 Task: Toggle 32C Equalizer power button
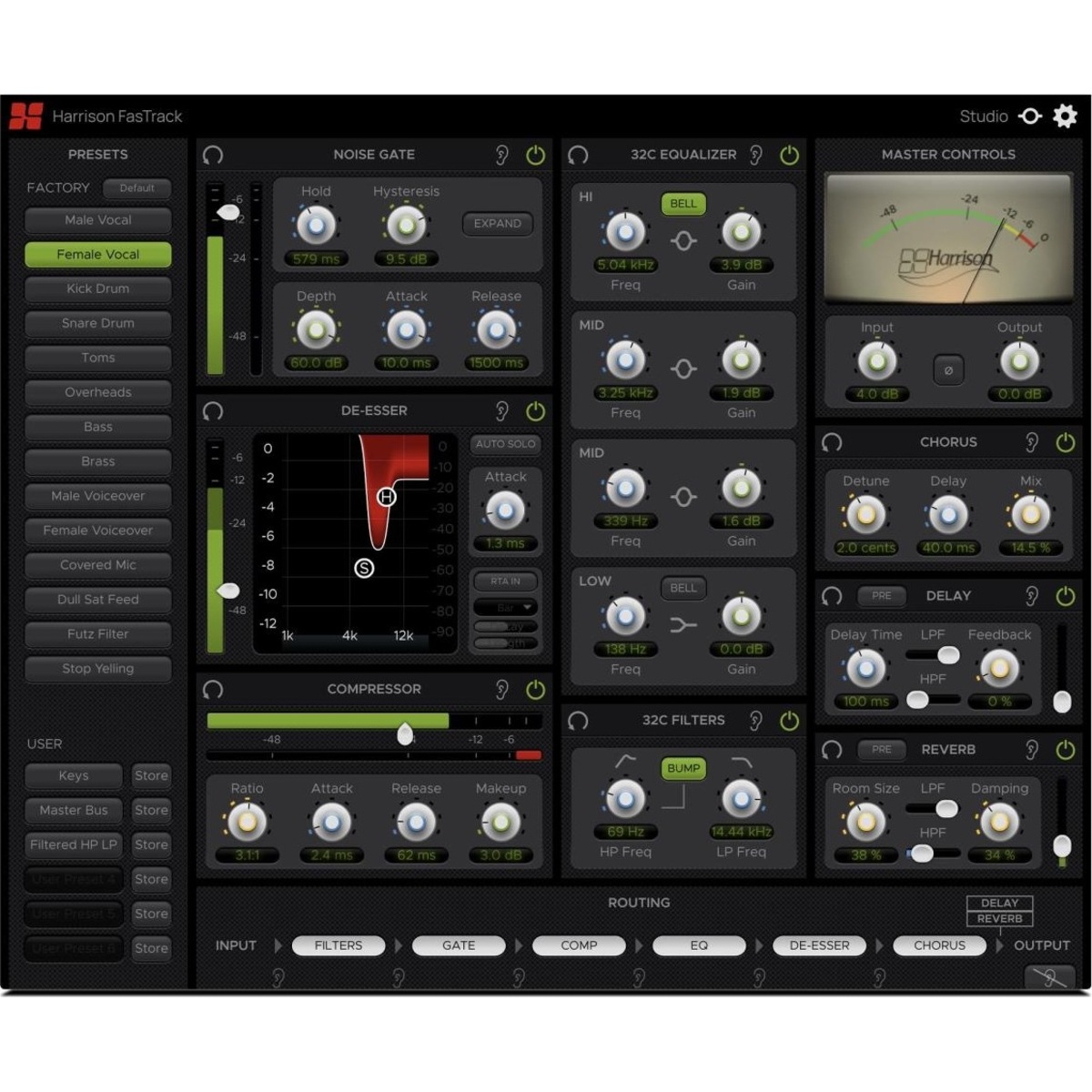789,155
